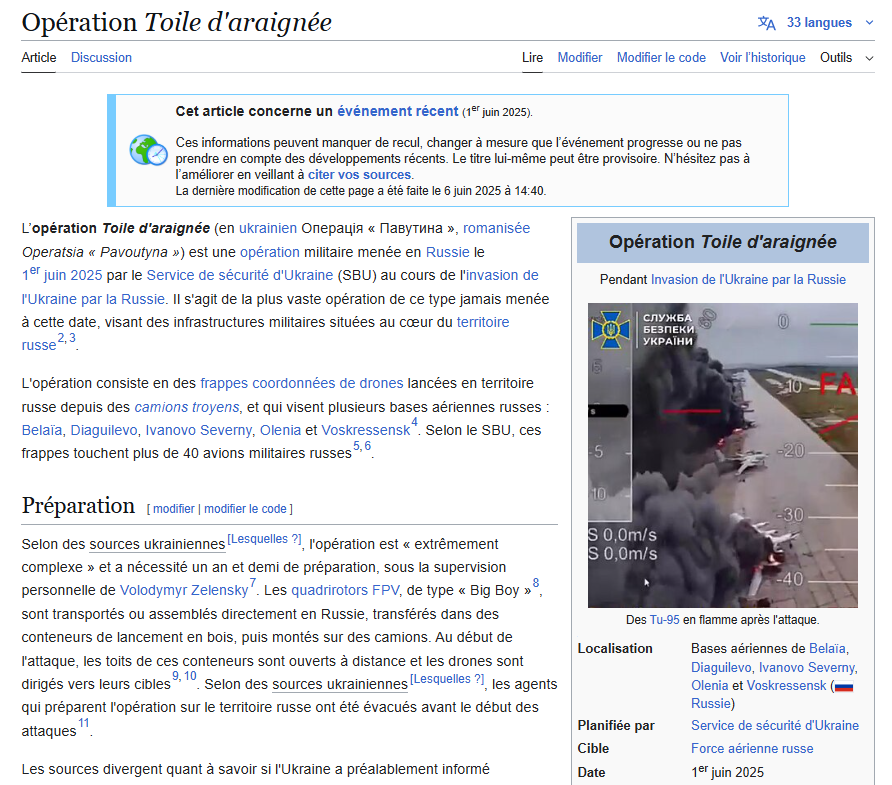Expand the languages chevron arrow
The height and width of the screenshot is (785, 892).
coord(869,23)
